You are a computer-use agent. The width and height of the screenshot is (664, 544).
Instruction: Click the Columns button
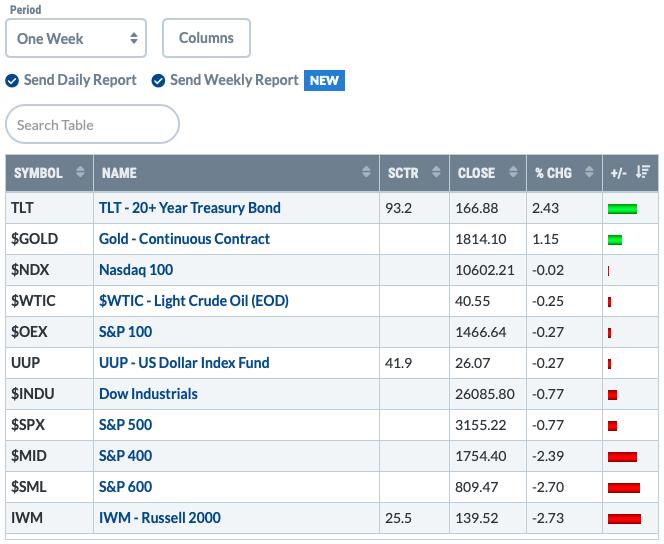coord(206,38)
